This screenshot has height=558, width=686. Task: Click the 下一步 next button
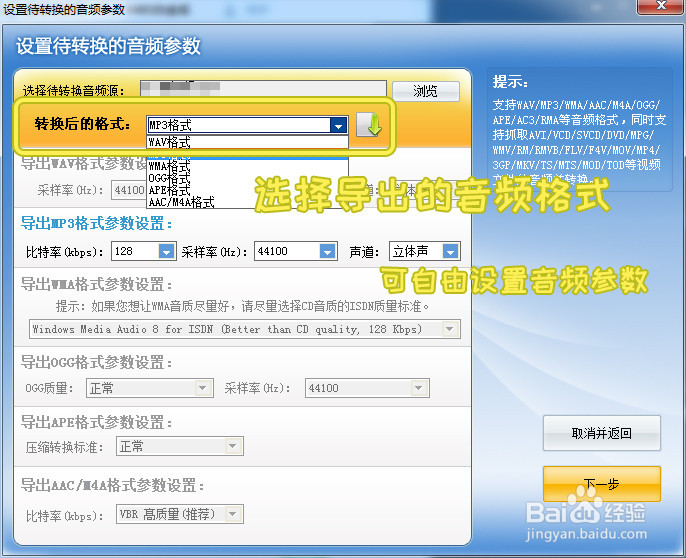pyautogui.click(x=602, y=484)
